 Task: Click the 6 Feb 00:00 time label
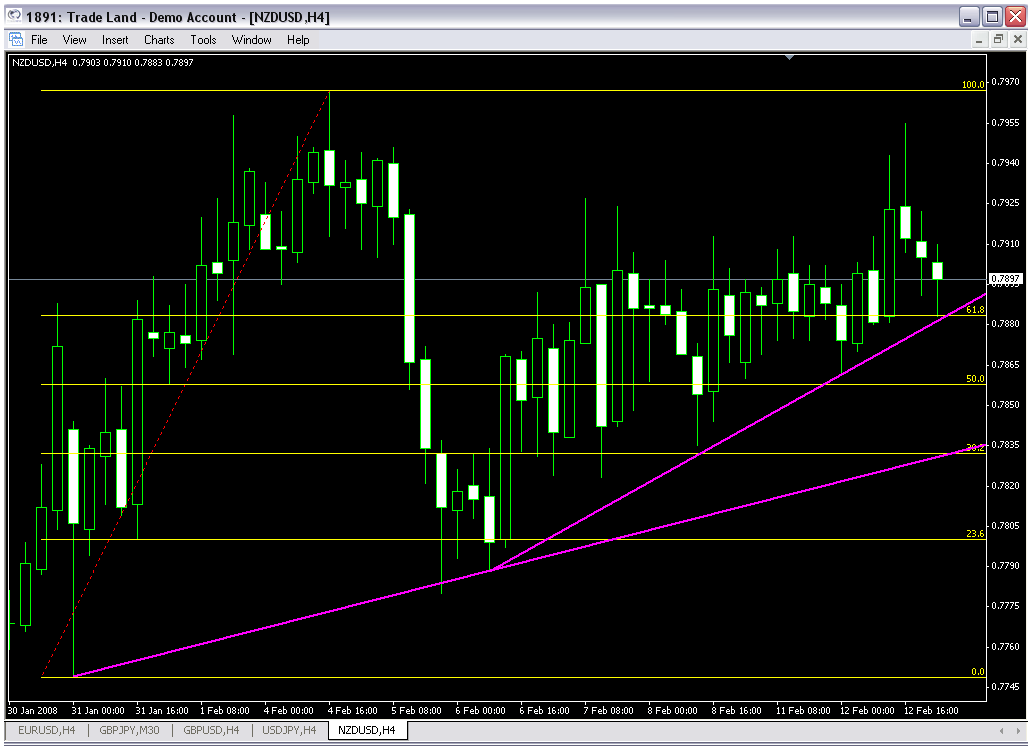point(480,710)
